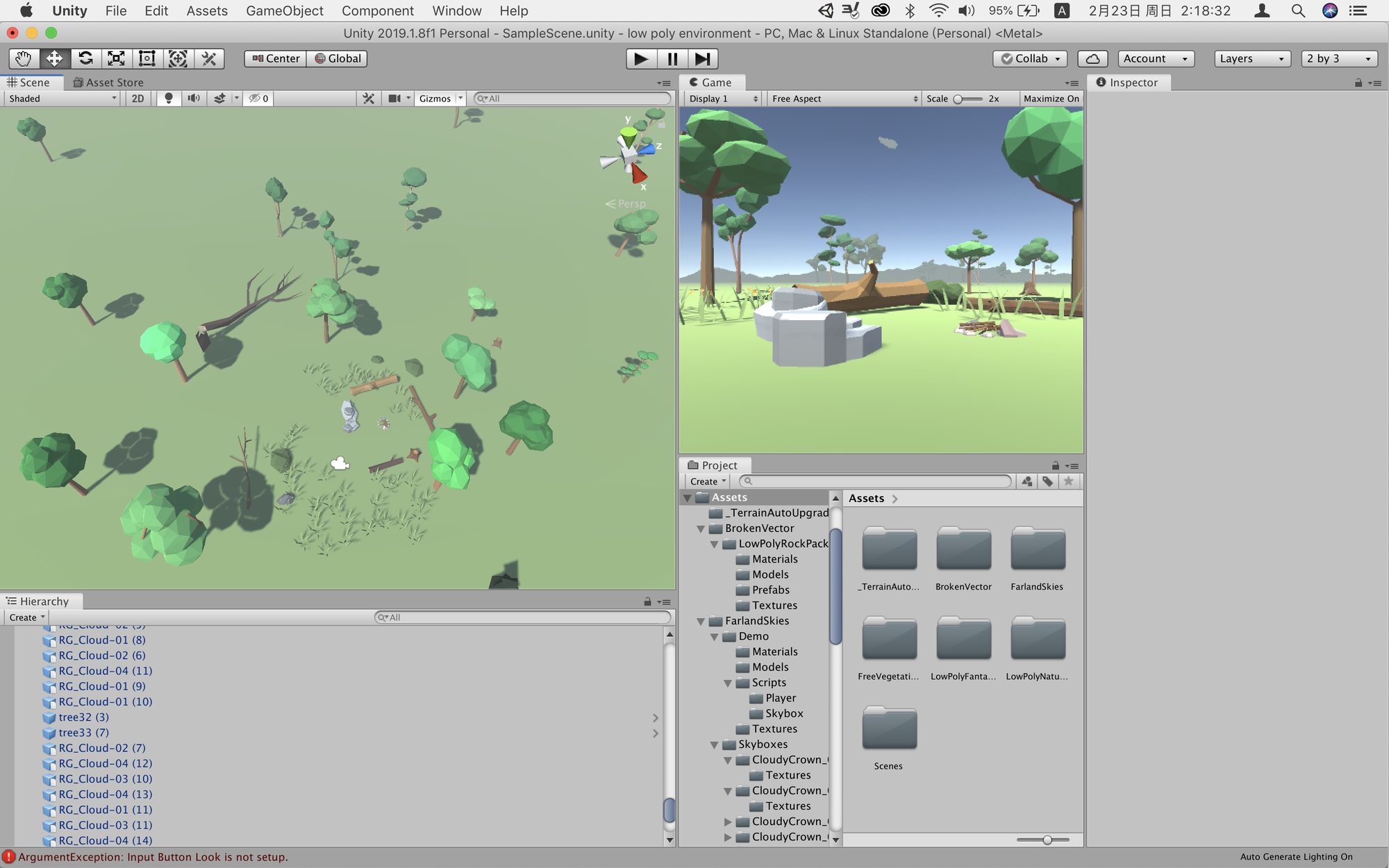Save search favorite star icon
The height and width of the screenshot is (868, 1389).
tap(1069, 481)
